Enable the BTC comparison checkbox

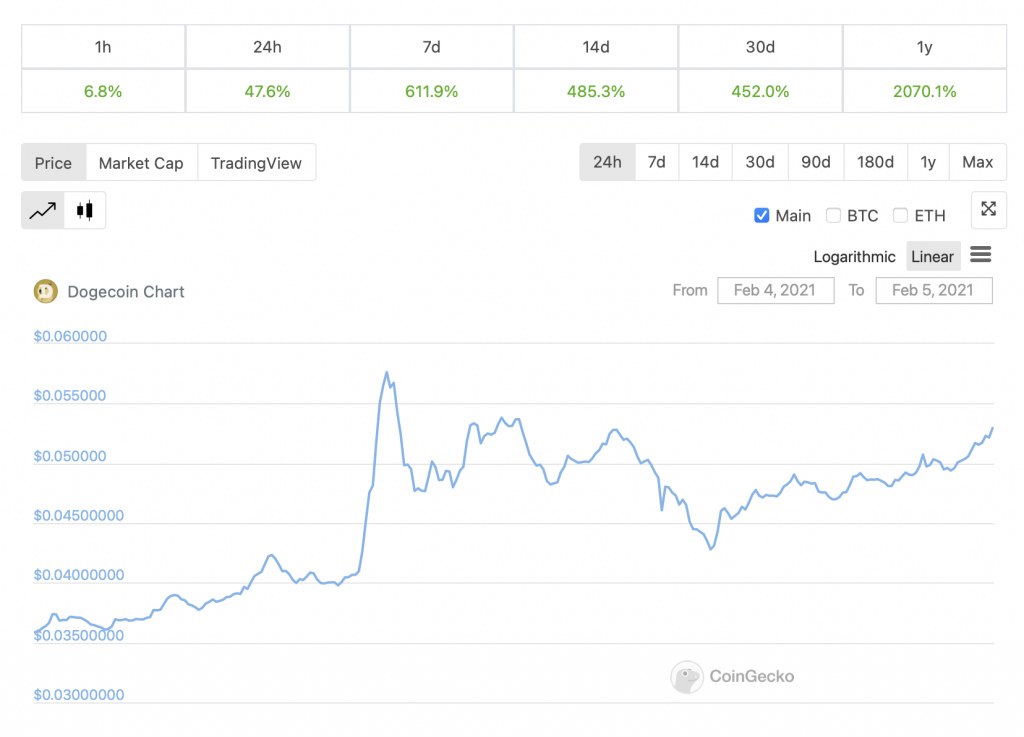pyautogui.click(x=833, y=215)
